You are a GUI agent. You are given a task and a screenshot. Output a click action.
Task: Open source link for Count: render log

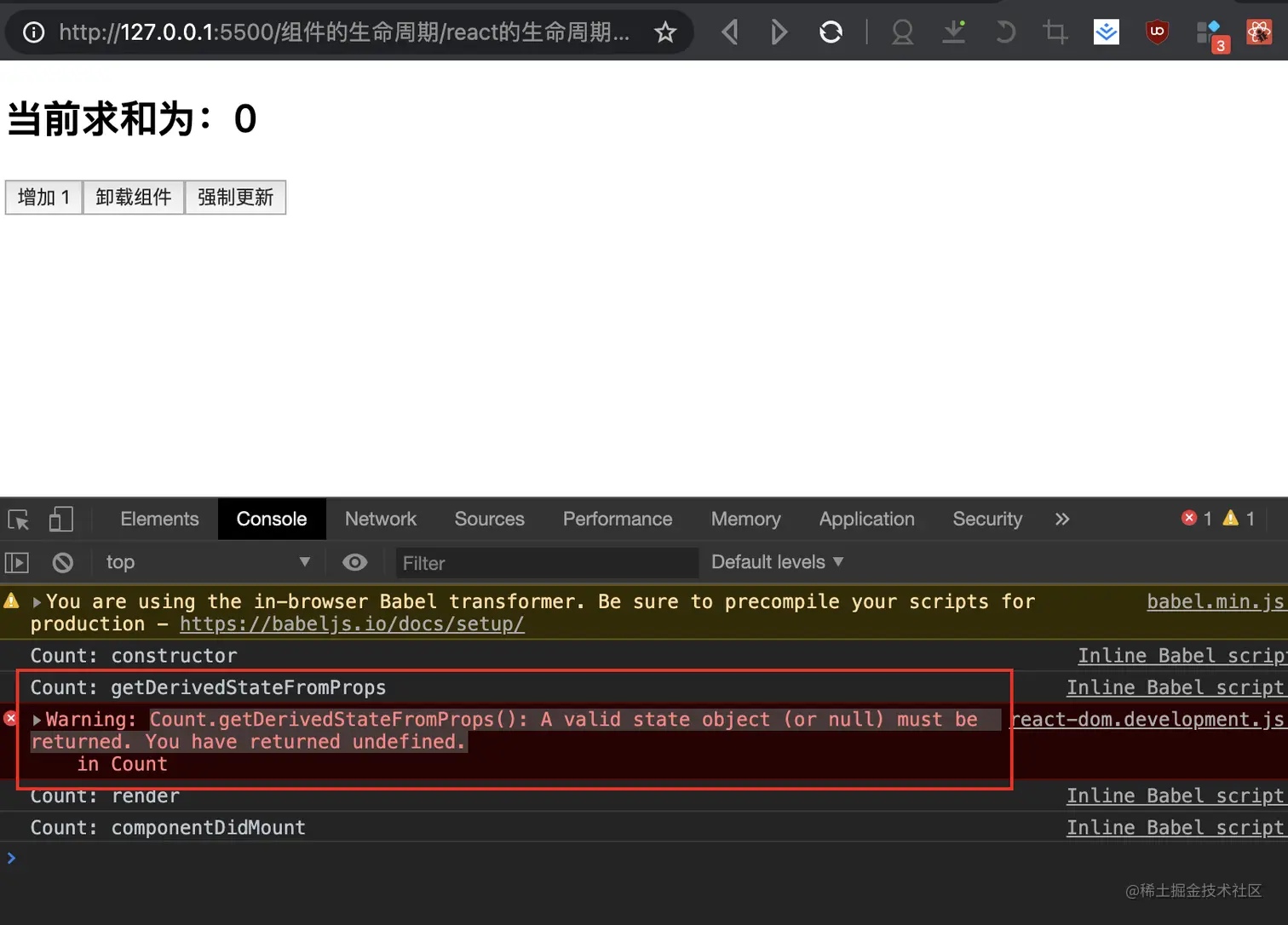1176,796
